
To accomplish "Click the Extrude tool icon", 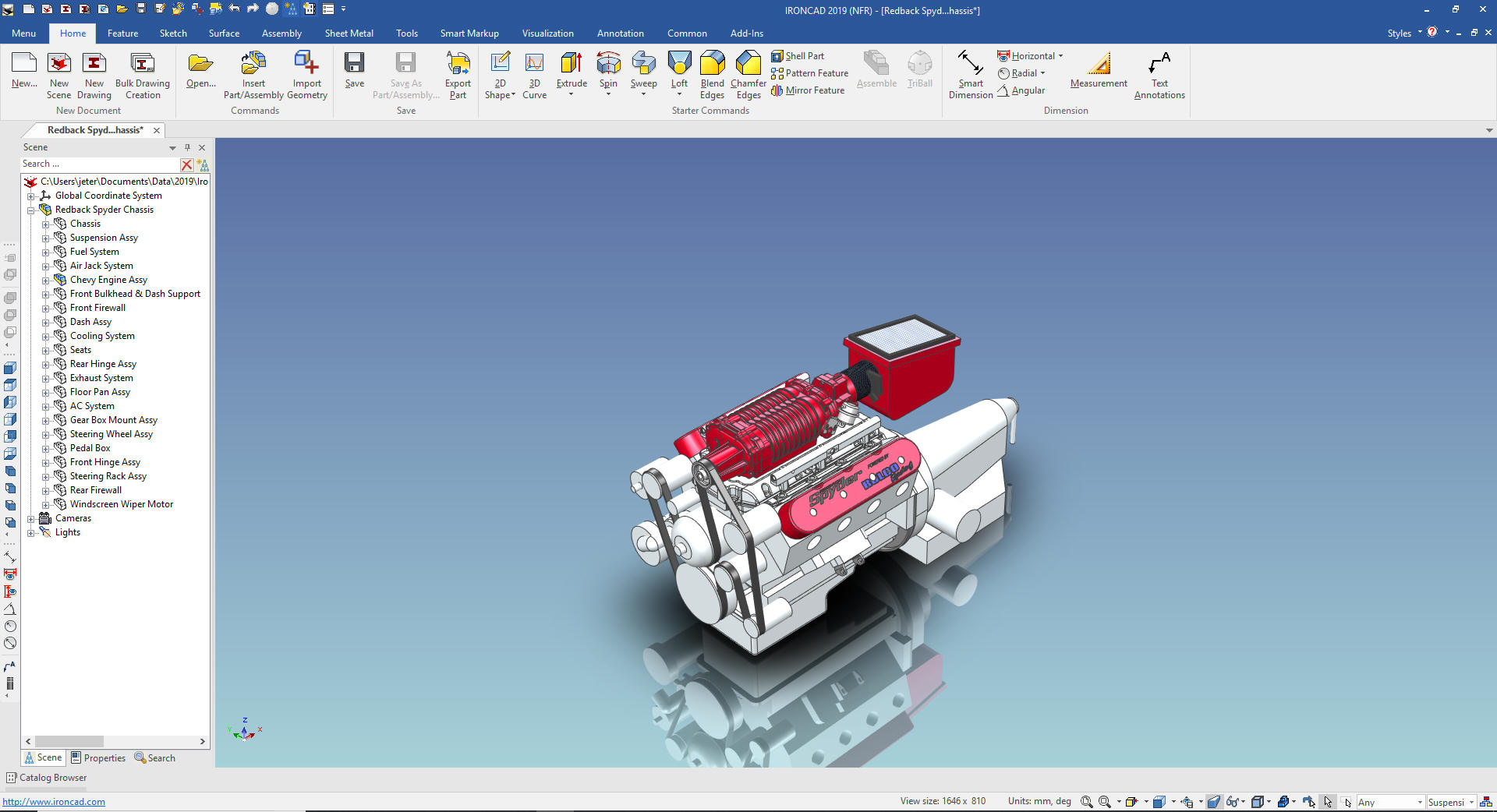I will [x=572, y=64].
